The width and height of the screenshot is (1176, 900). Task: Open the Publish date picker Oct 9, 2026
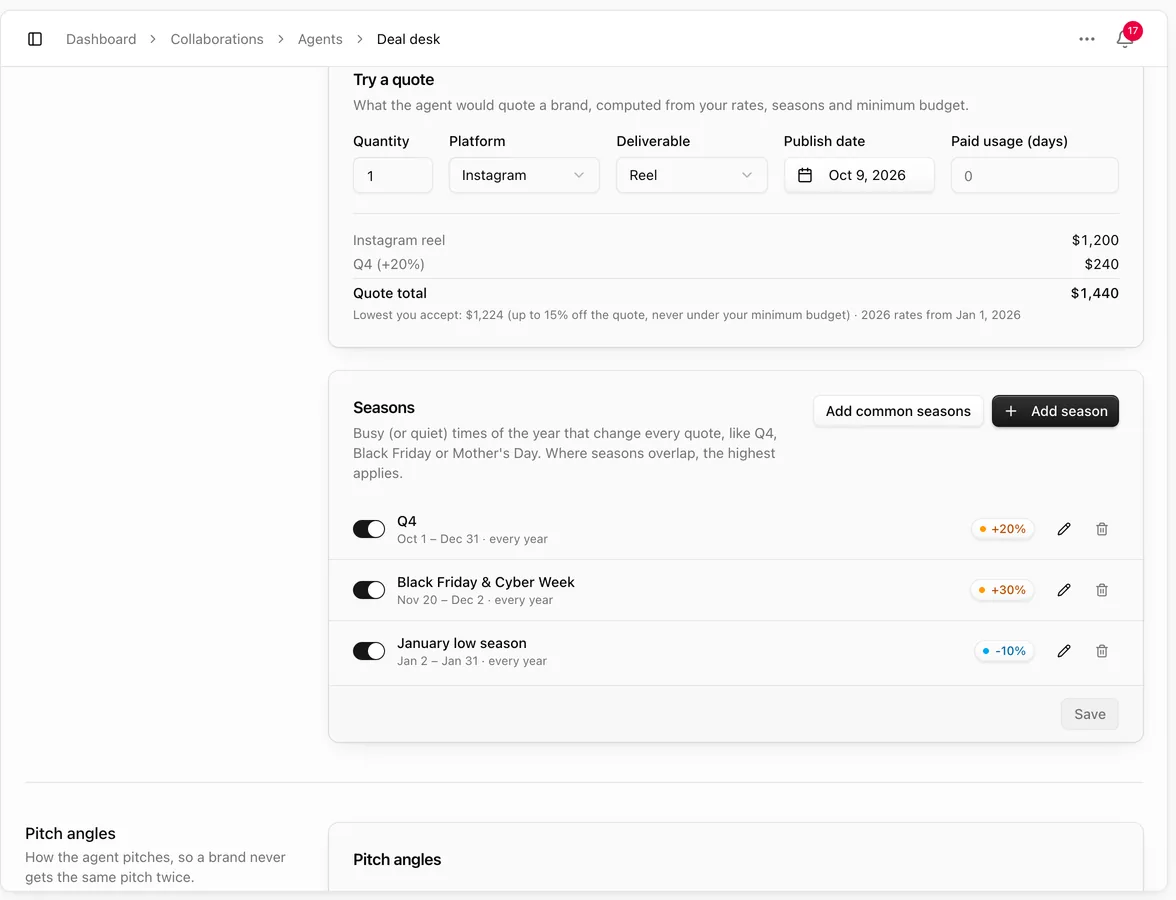point(859,176)
